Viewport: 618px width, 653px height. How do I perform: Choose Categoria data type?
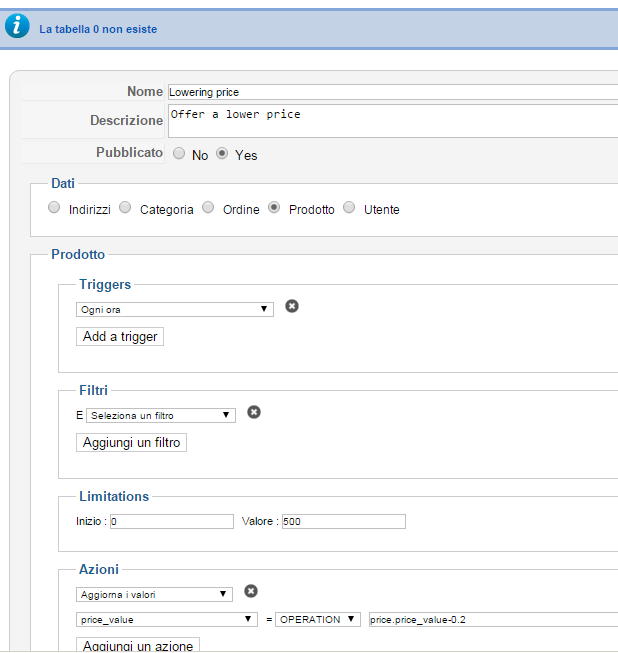click(125, 207)
